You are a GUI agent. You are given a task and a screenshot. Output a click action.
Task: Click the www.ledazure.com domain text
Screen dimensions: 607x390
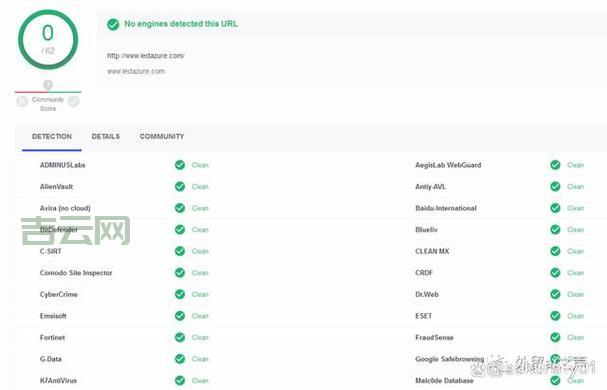[136, 71]
